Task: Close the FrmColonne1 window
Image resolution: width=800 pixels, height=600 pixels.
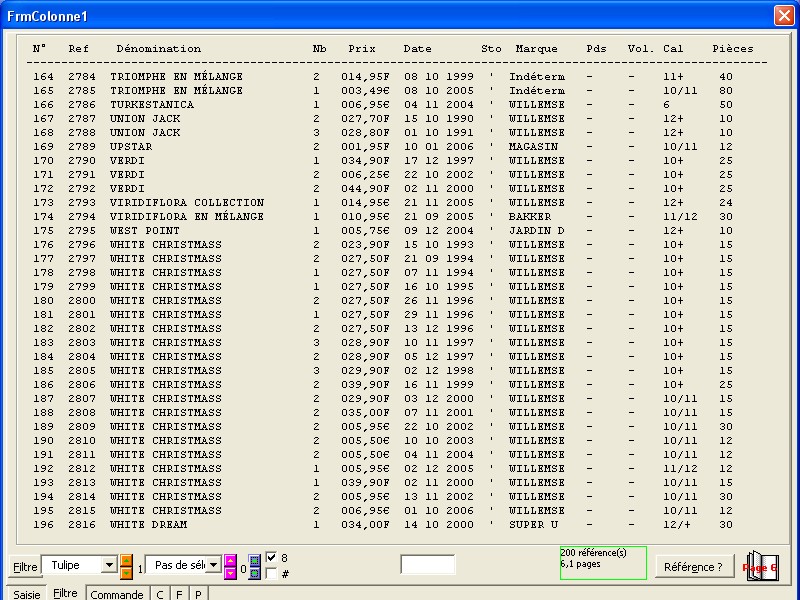Action: click(783, 15)
